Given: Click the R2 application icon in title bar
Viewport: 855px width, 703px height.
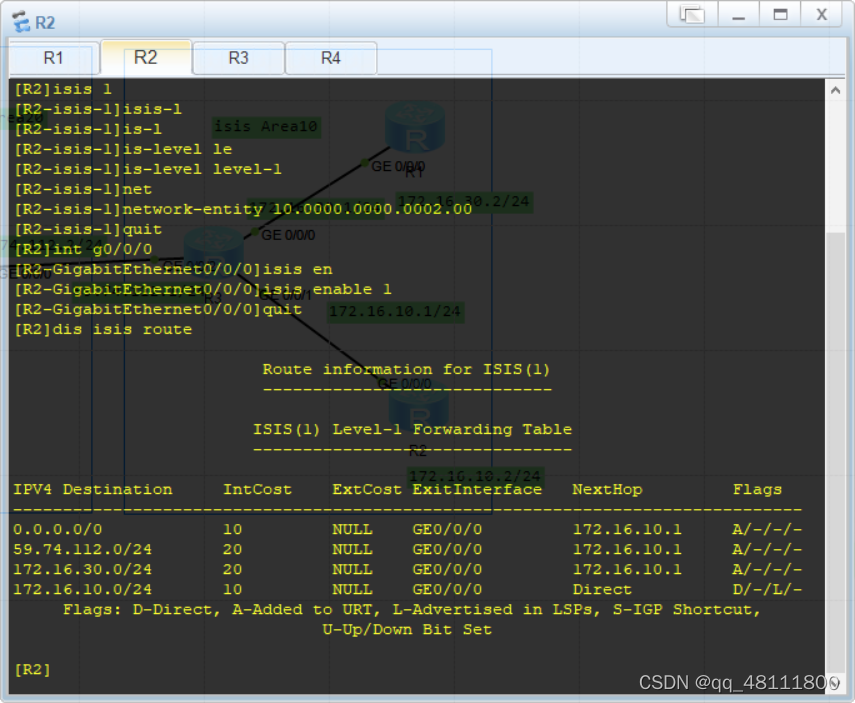Looking at the screenshot, I should (21, 22).
